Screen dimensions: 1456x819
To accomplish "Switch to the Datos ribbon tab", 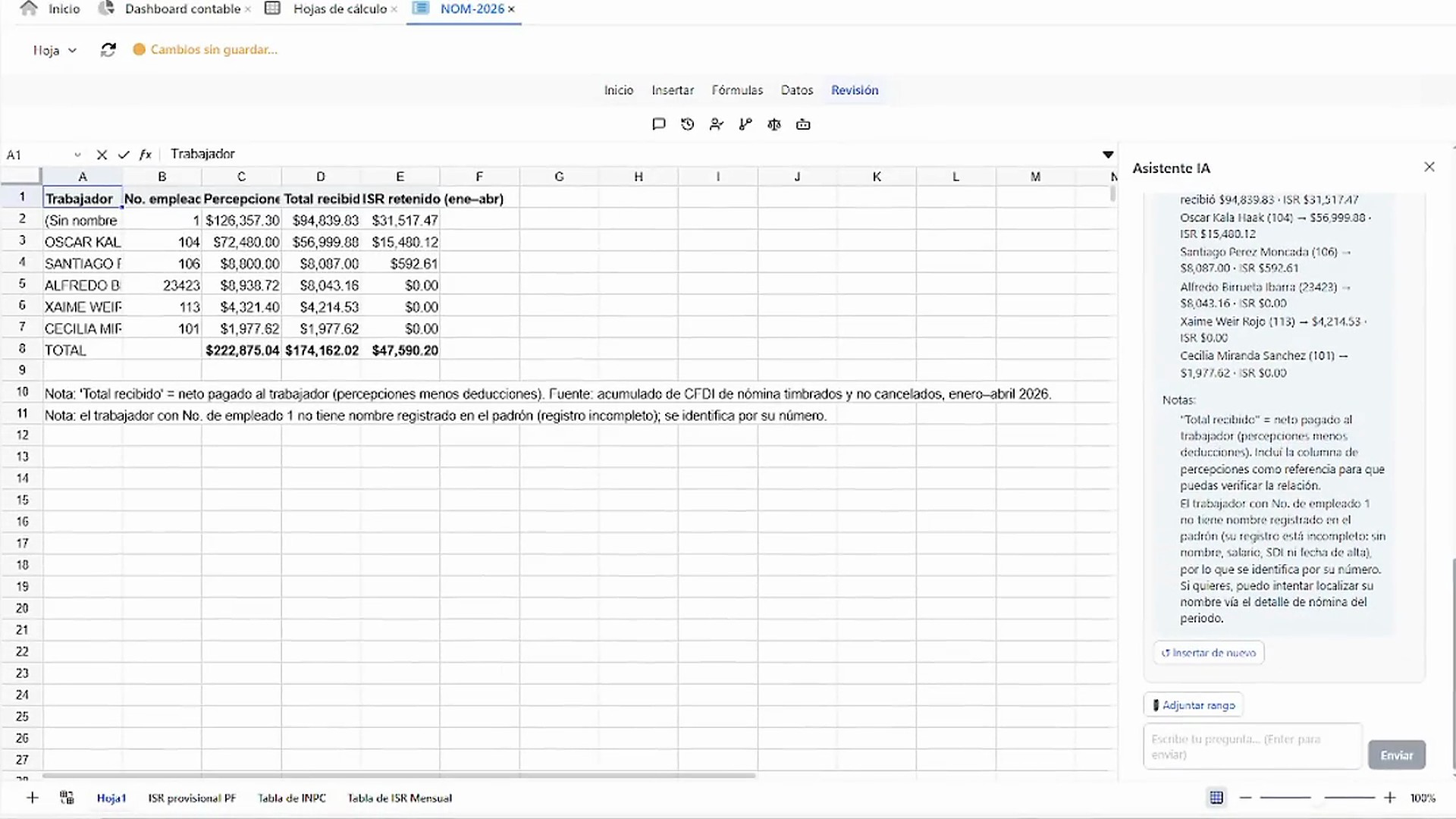I will tap(797, 90).
